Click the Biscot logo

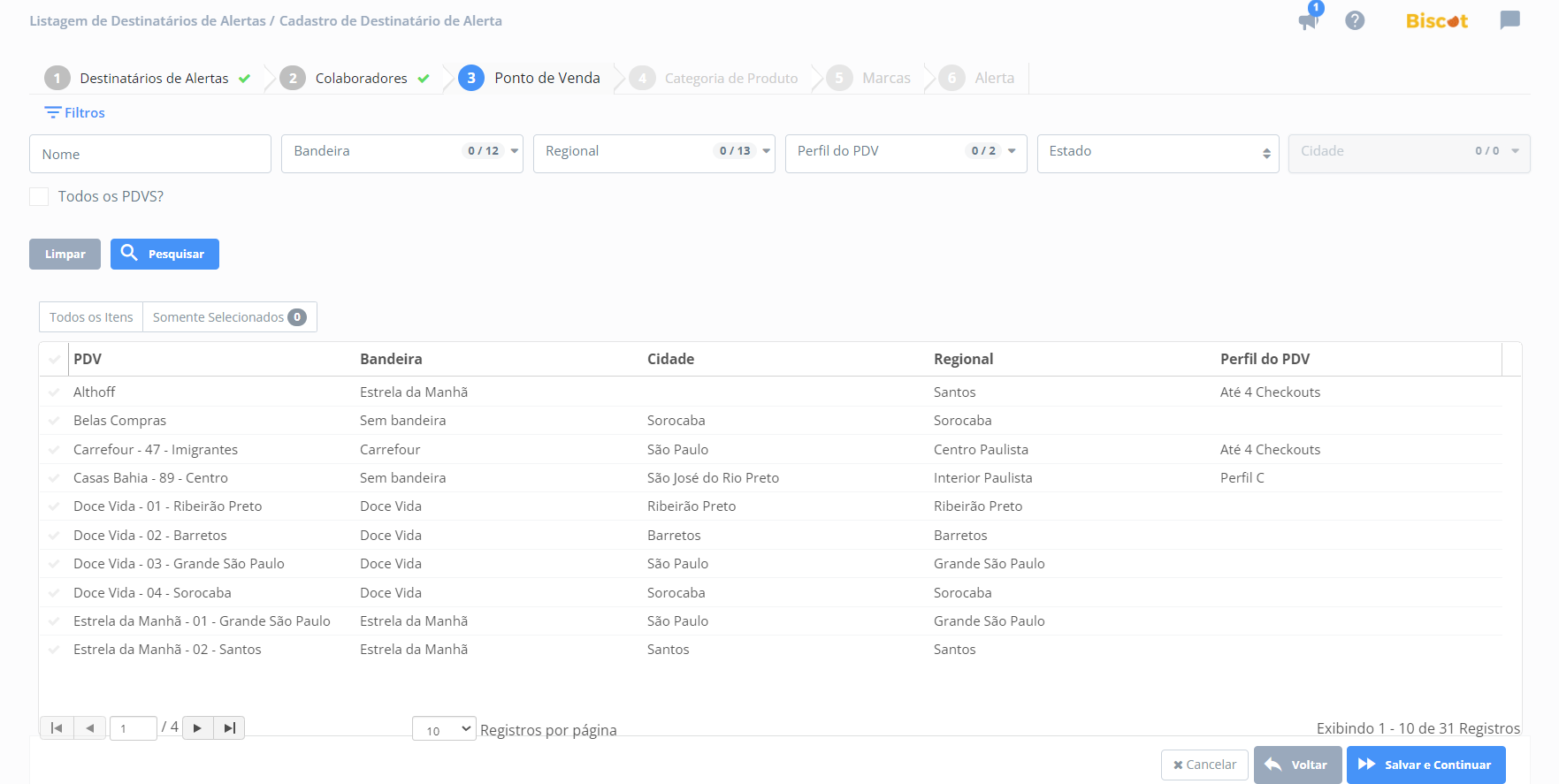point(1437,20)
